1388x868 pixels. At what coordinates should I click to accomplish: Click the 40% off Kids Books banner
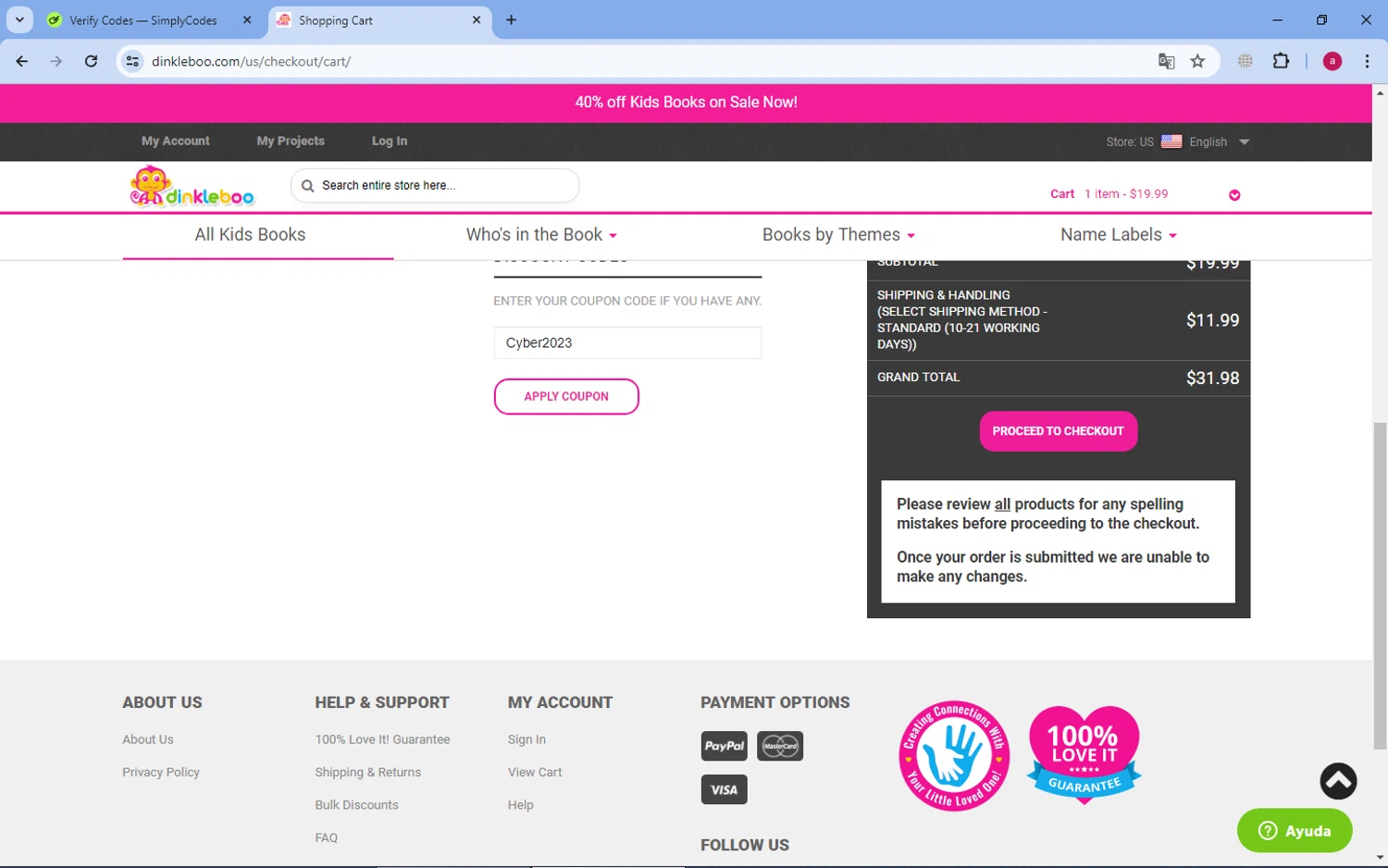[x=686, y=103]
